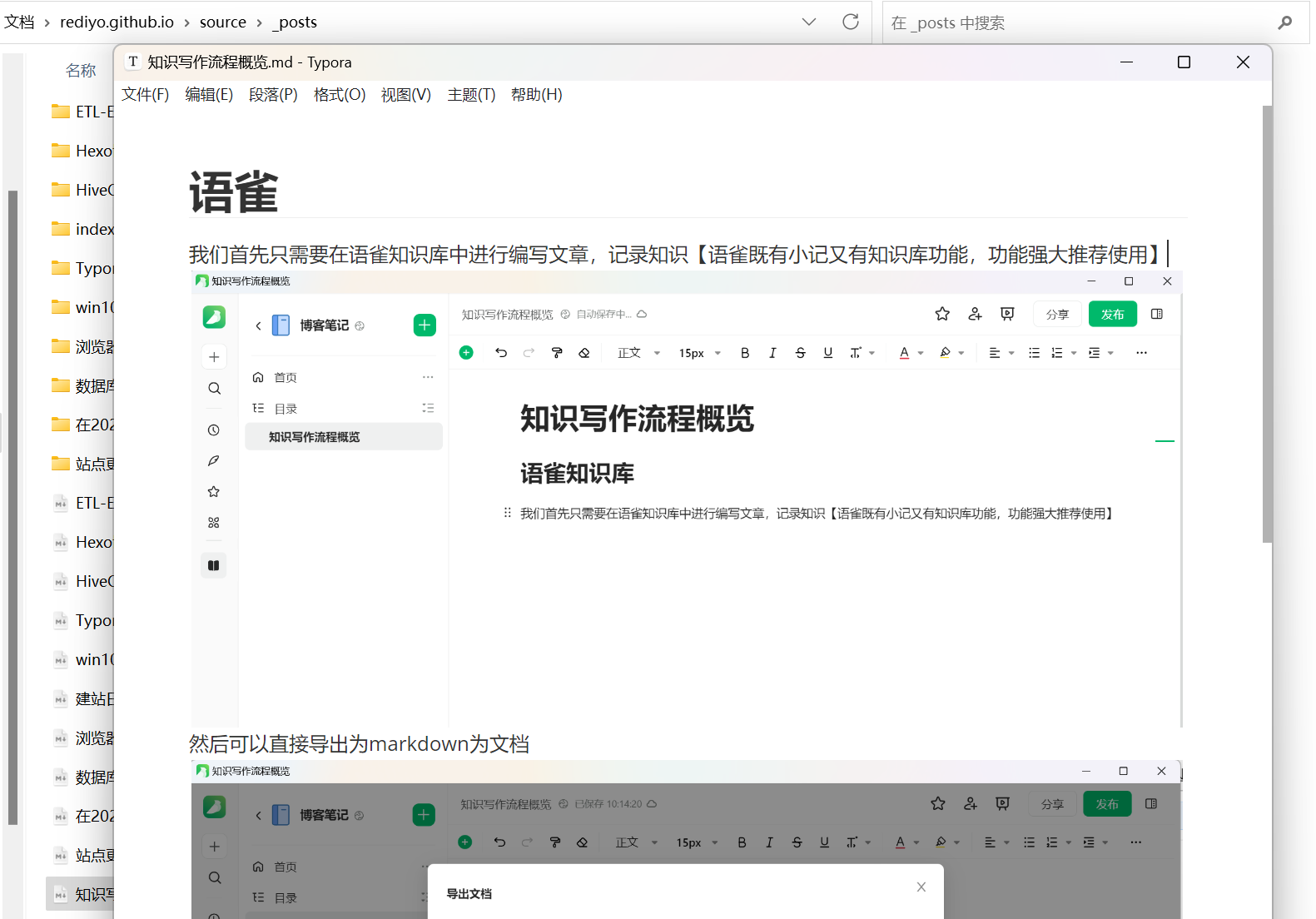Click the bullet list icon in undimmed Yuque toolbar
This screenshot has height=919, width=1316.
click(x=1034, y=353)
